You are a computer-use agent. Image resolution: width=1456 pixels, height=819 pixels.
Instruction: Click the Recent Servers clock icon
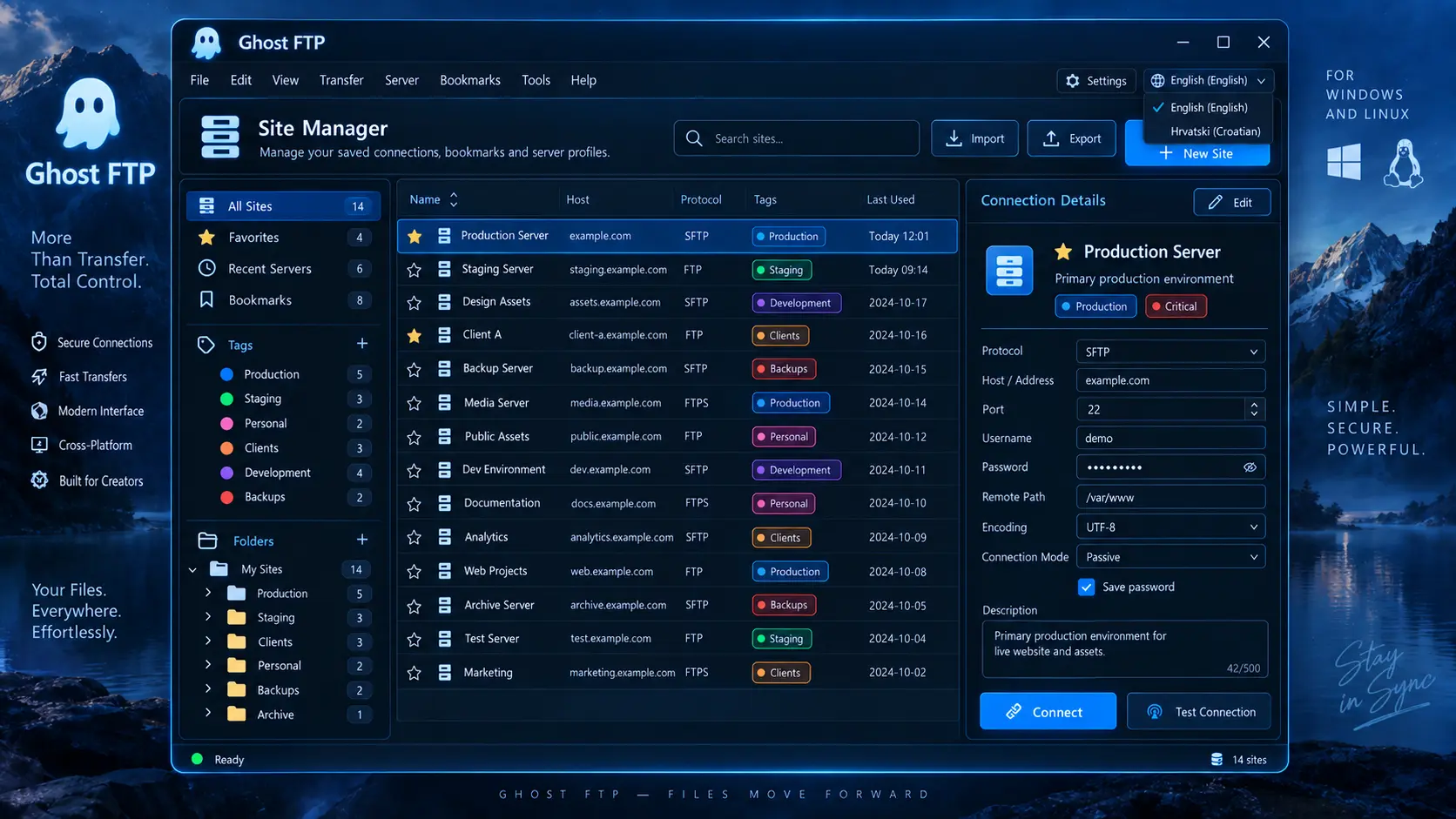pyautogui.click(x=206, y=268)
